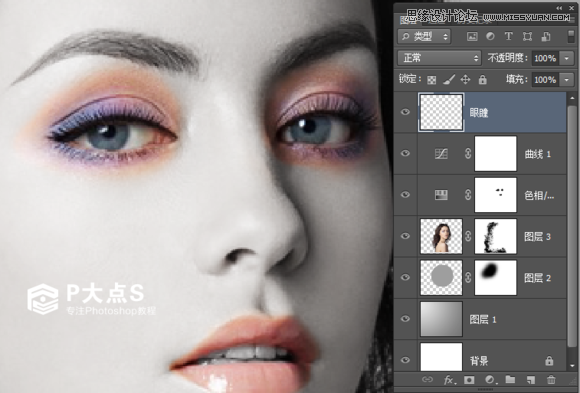Select the 图层 1 gradient thumbnail
Image resolution: width=580 pixels, height=393 pixels.
tap(441, 319)
